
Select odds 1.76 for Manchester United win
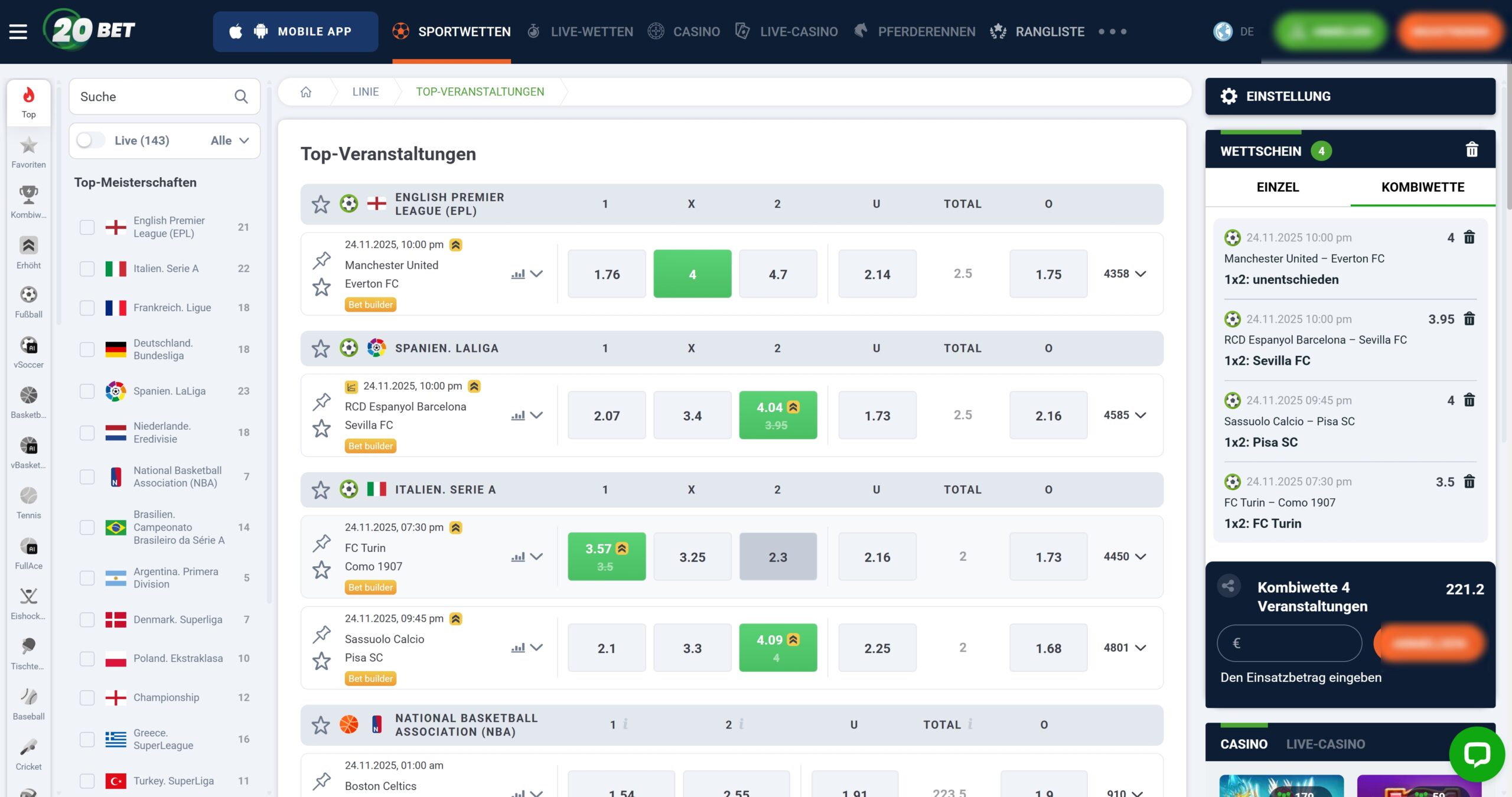607,275
